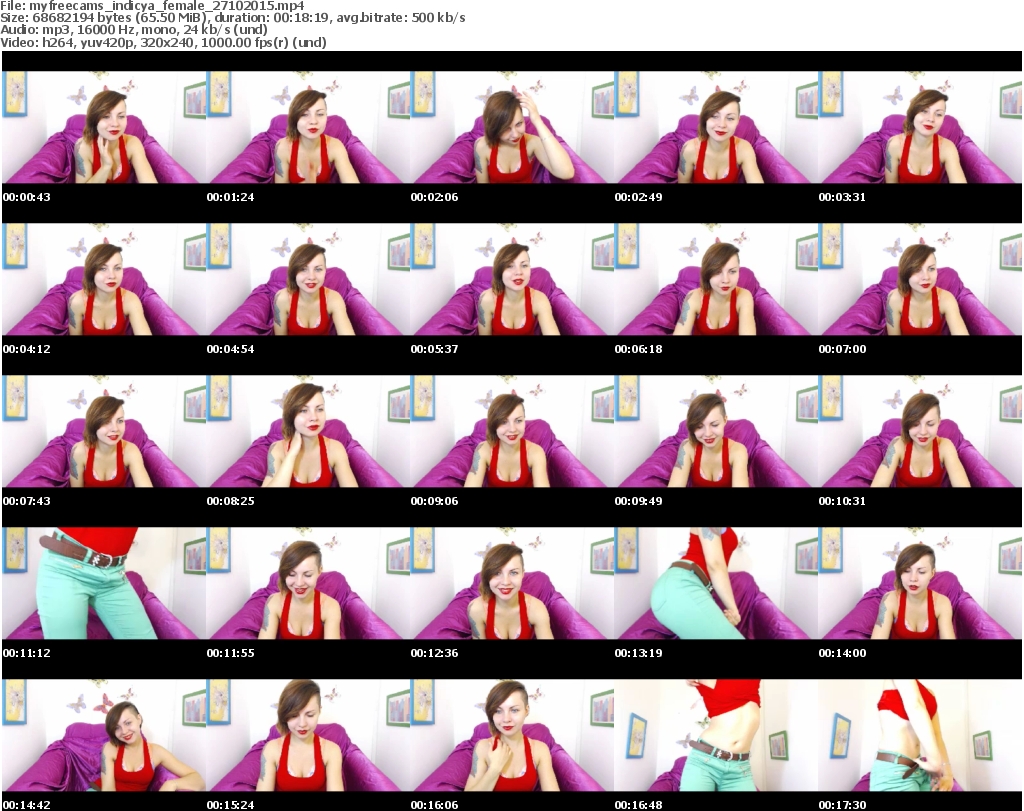Open the thumbnail frame stamped 00:08:25
This screenshot has height=811, width=1024.
308,432
